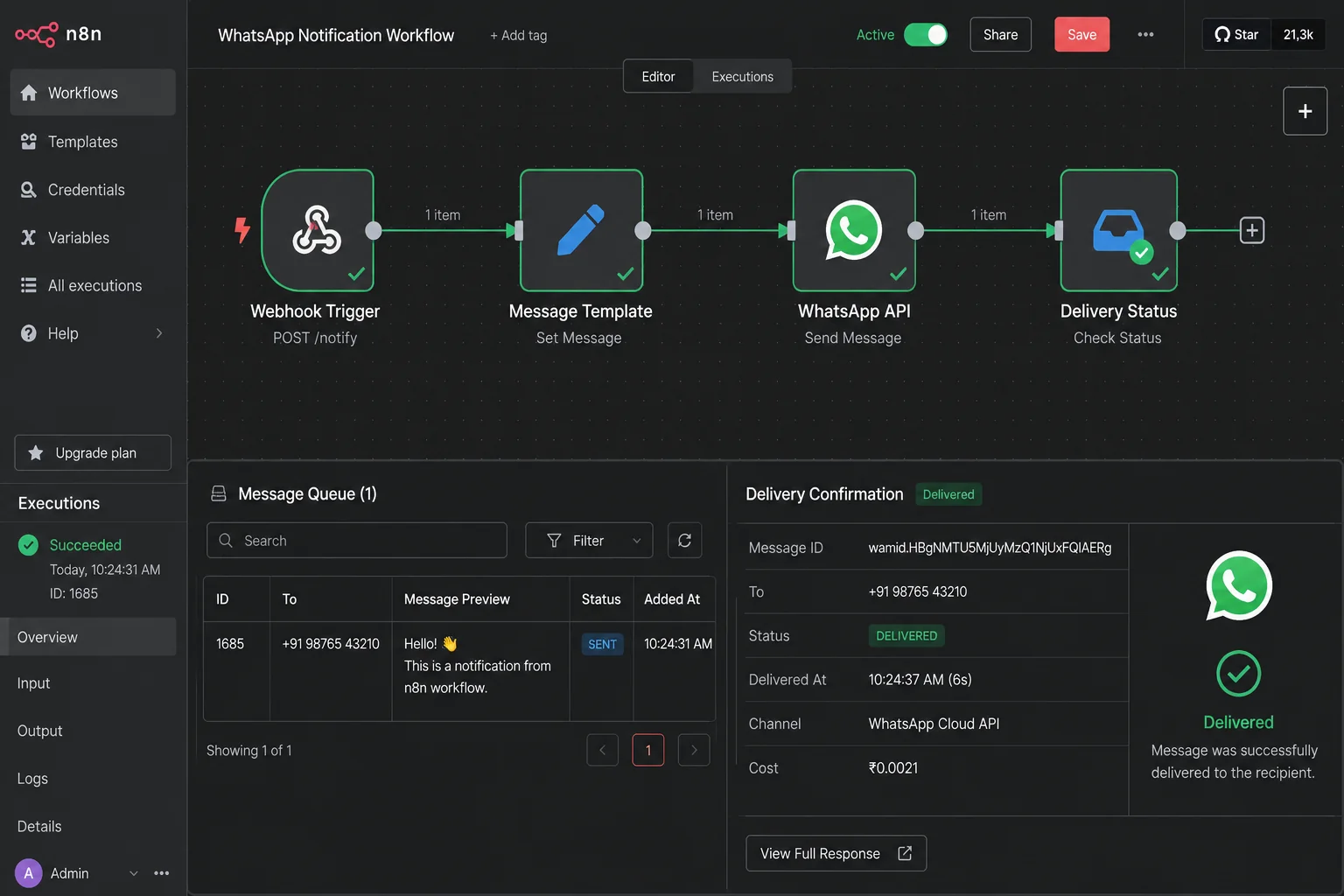
Task: Go to the previous page of the queue
Action: (x=602, y=750)
